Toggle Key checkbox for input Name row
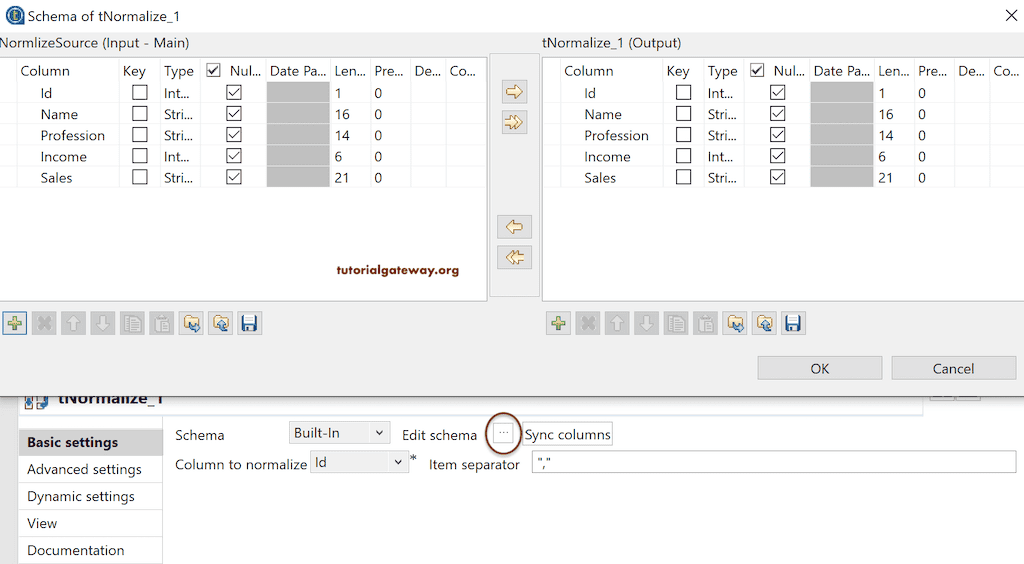Screen dimensions: 1024x564 pyautogui.click(x=140, y=114)
